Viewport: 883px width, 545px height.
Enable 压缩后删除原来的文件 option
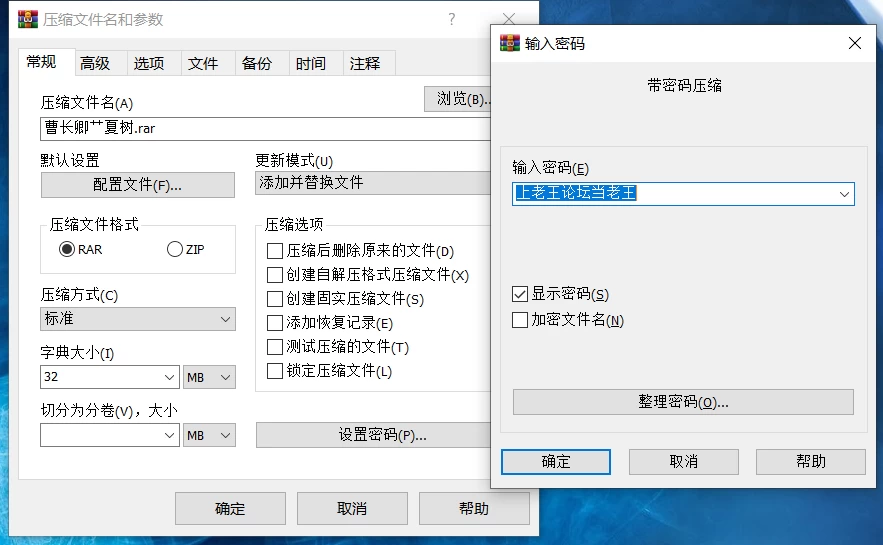[275, 251]
